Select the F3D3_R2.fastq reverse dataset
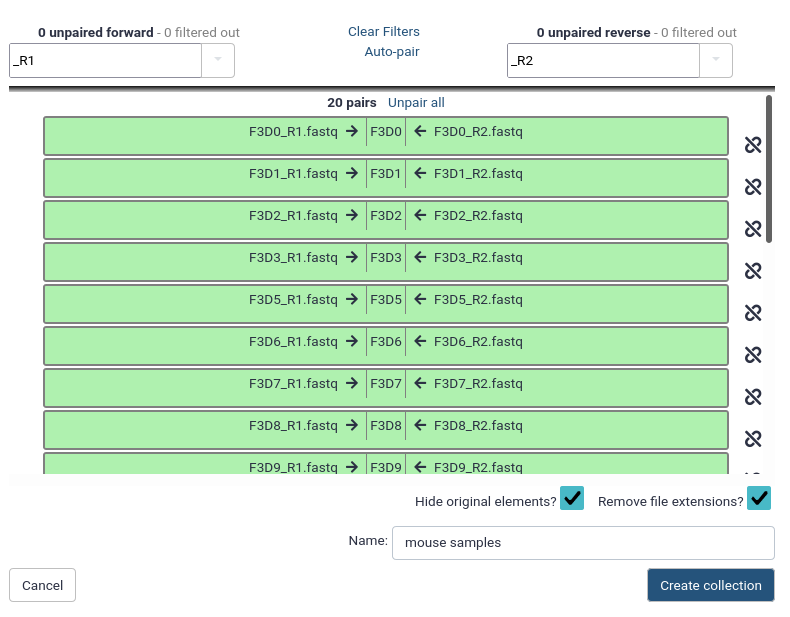The image size is (790, 617). point(478,258)
